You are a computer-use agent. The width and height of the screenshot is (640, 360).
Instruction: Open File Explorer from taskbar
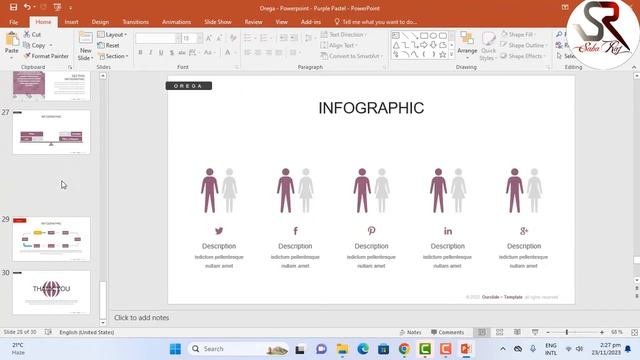342,349
